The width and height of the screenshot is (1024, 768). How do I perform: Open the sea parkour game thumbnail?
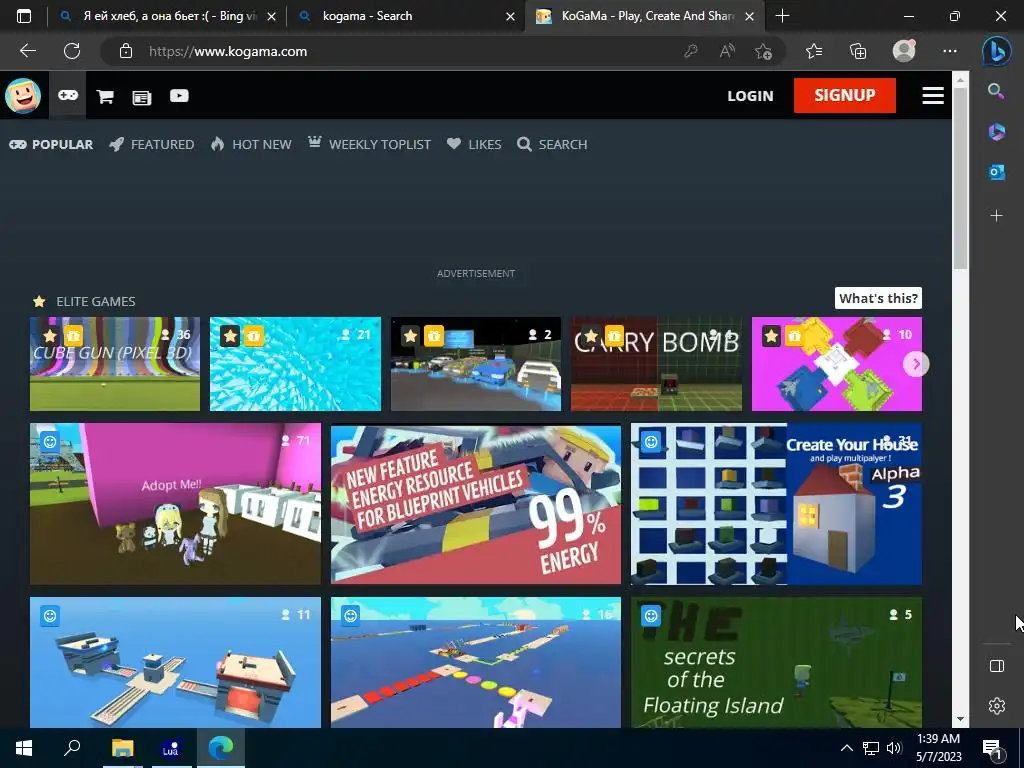tap(475, 662)
